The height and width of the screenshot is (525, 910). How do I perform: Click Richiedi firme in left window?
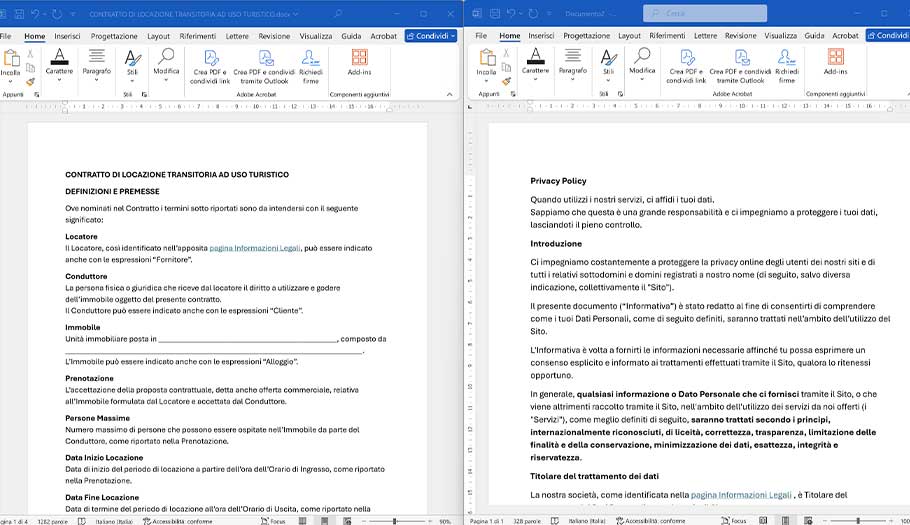tap(310, 67)
